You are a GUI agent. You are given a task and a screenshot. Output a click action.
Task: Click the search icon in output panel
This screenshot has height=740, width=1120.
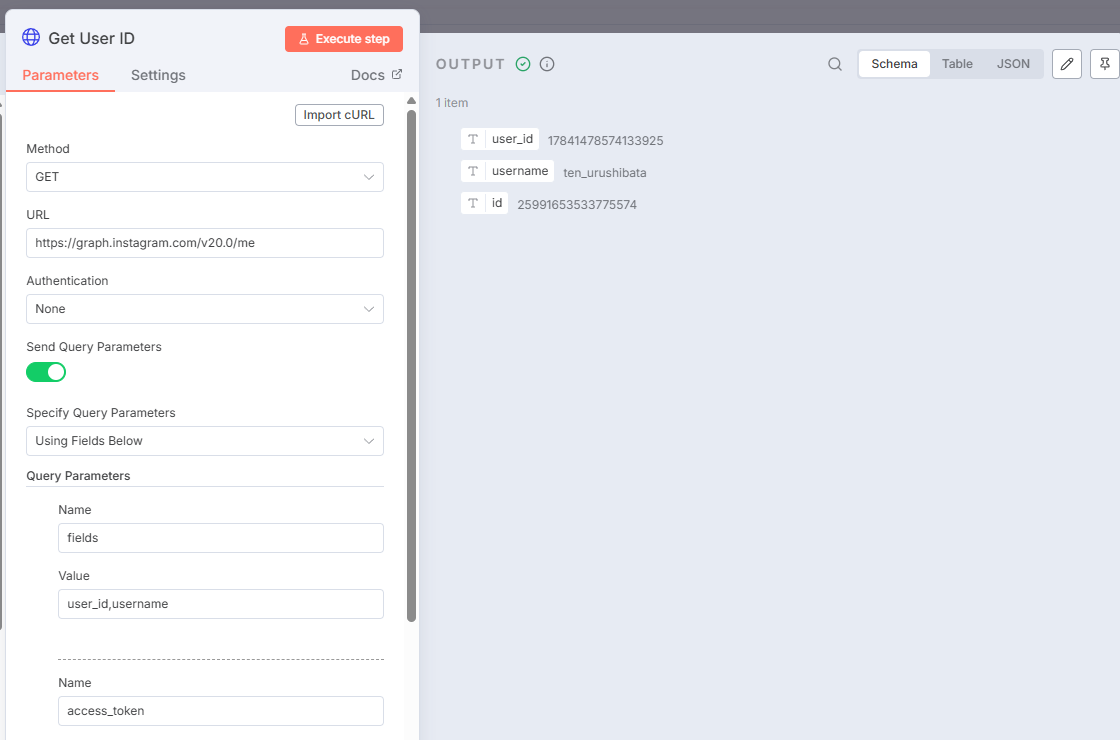point(835,64)
